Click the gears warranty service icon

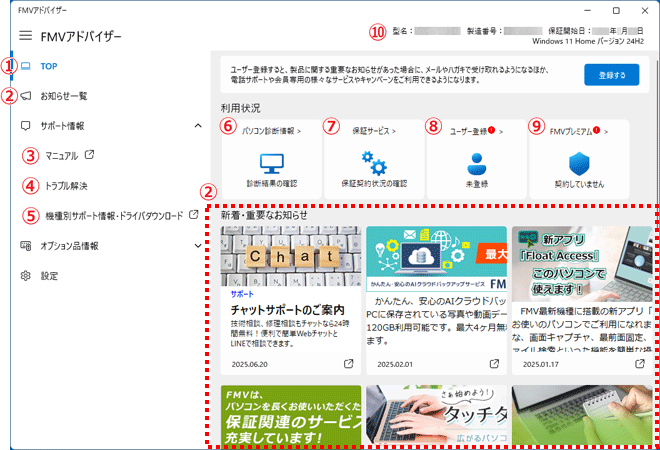(x=374, y=163)
